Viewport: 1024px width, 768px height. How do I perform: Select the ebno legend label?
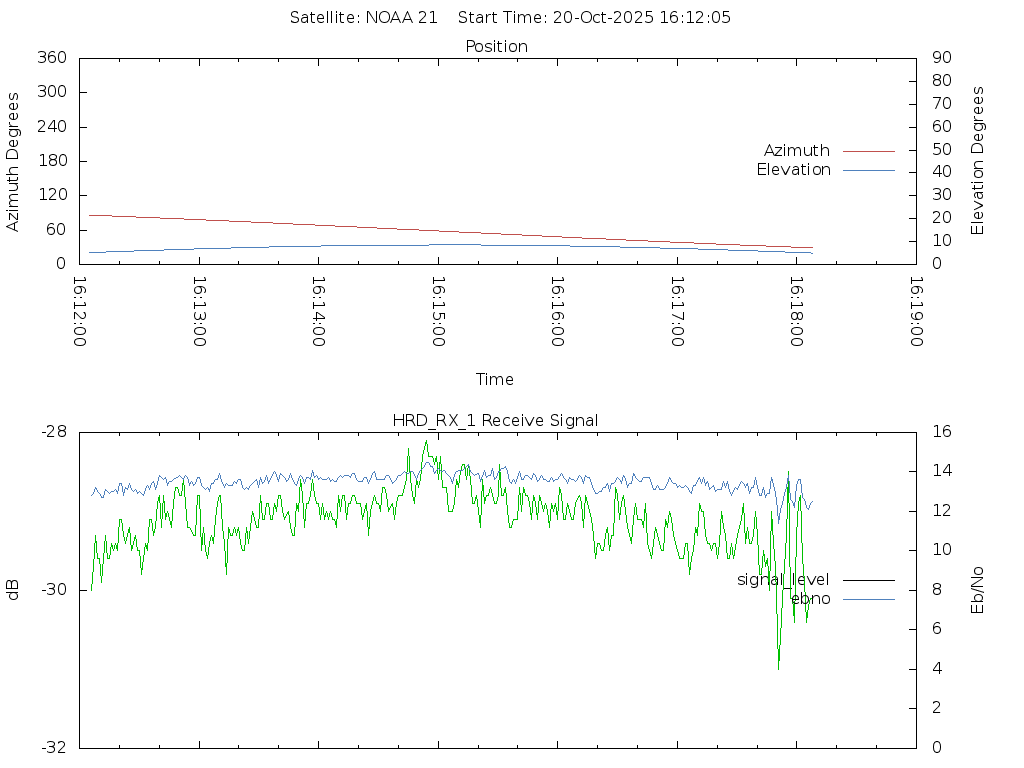pyautogui.click(x=810, y=599)
